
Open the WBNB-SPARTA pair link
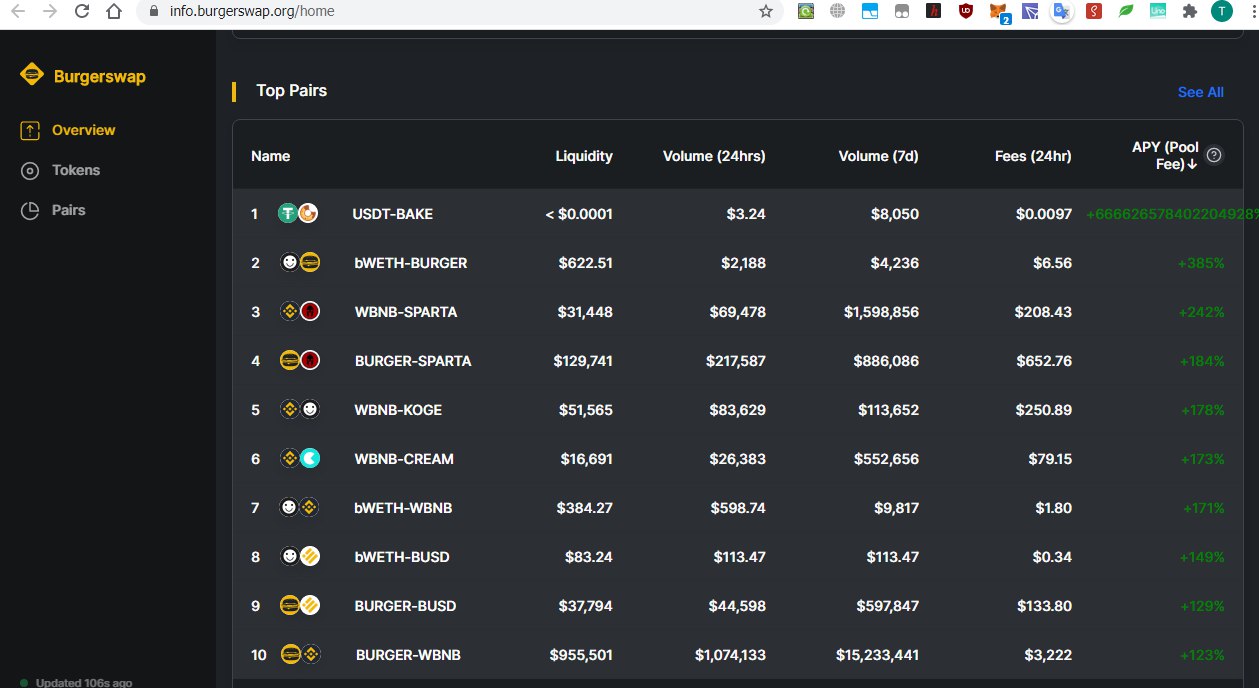[x=405, y=312]
